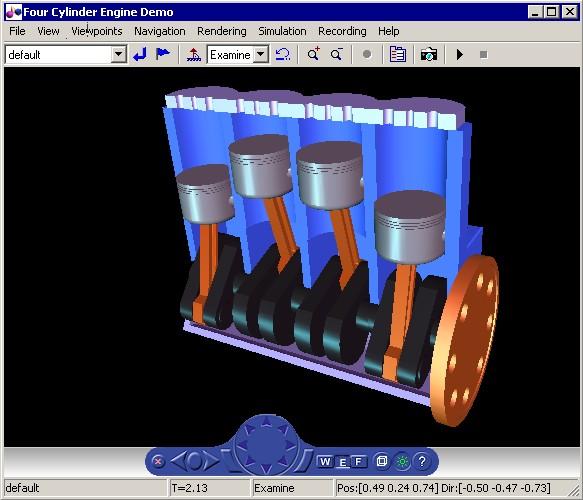Open the File menu
583x500 pixels.
click(17, 31)
